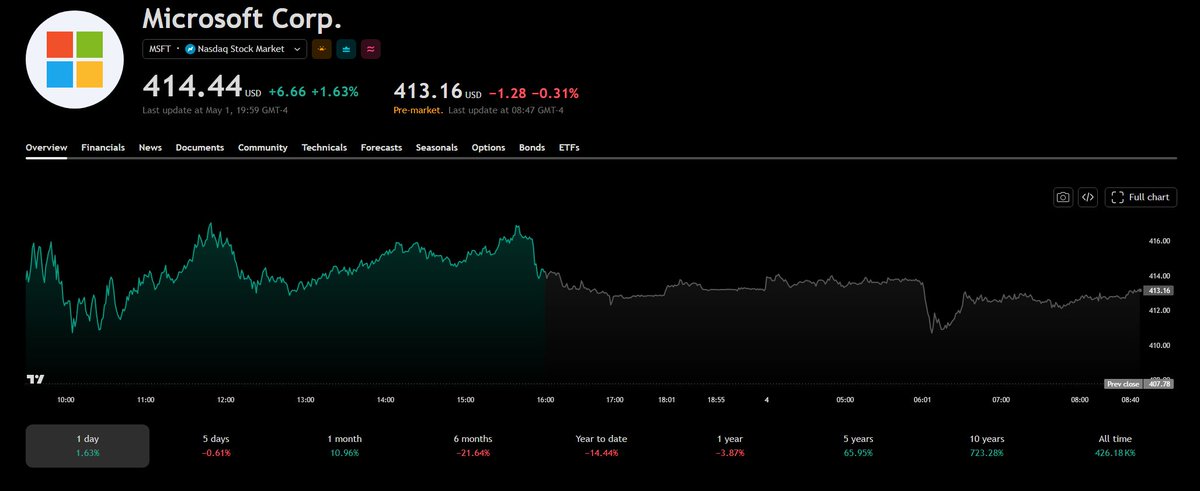Select the 1 day range

(87, 446)
